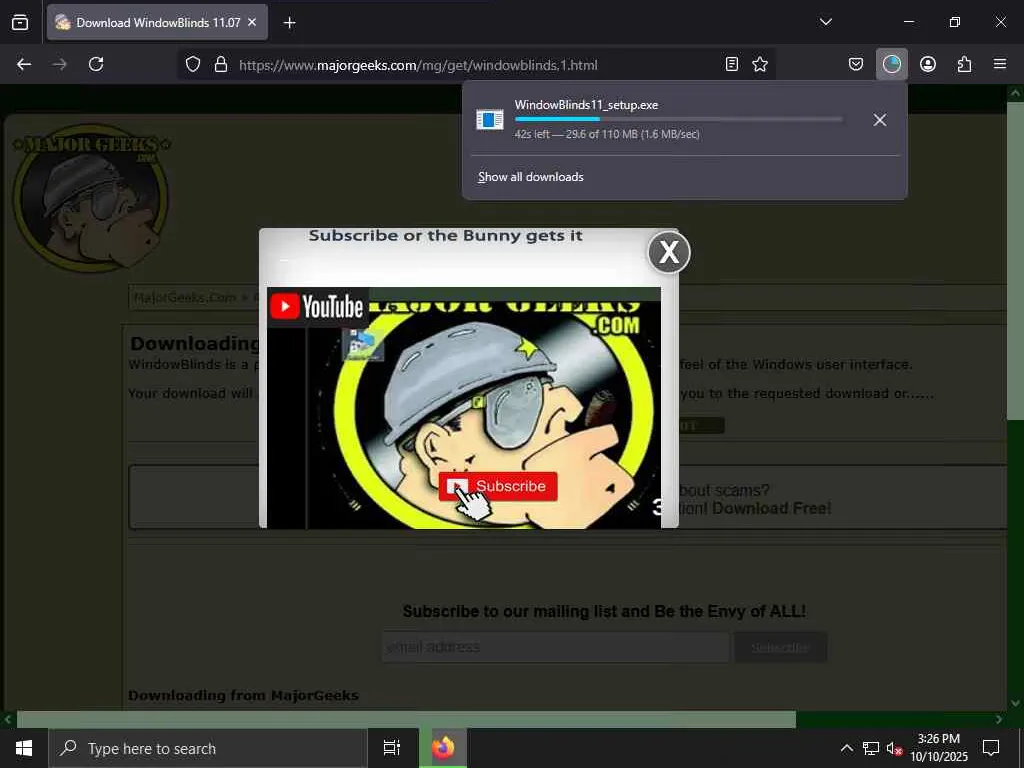Open the MajorGeeks.Com breadcrumb link
Viewport: 1024px width, 768px height.
(185, 298)
